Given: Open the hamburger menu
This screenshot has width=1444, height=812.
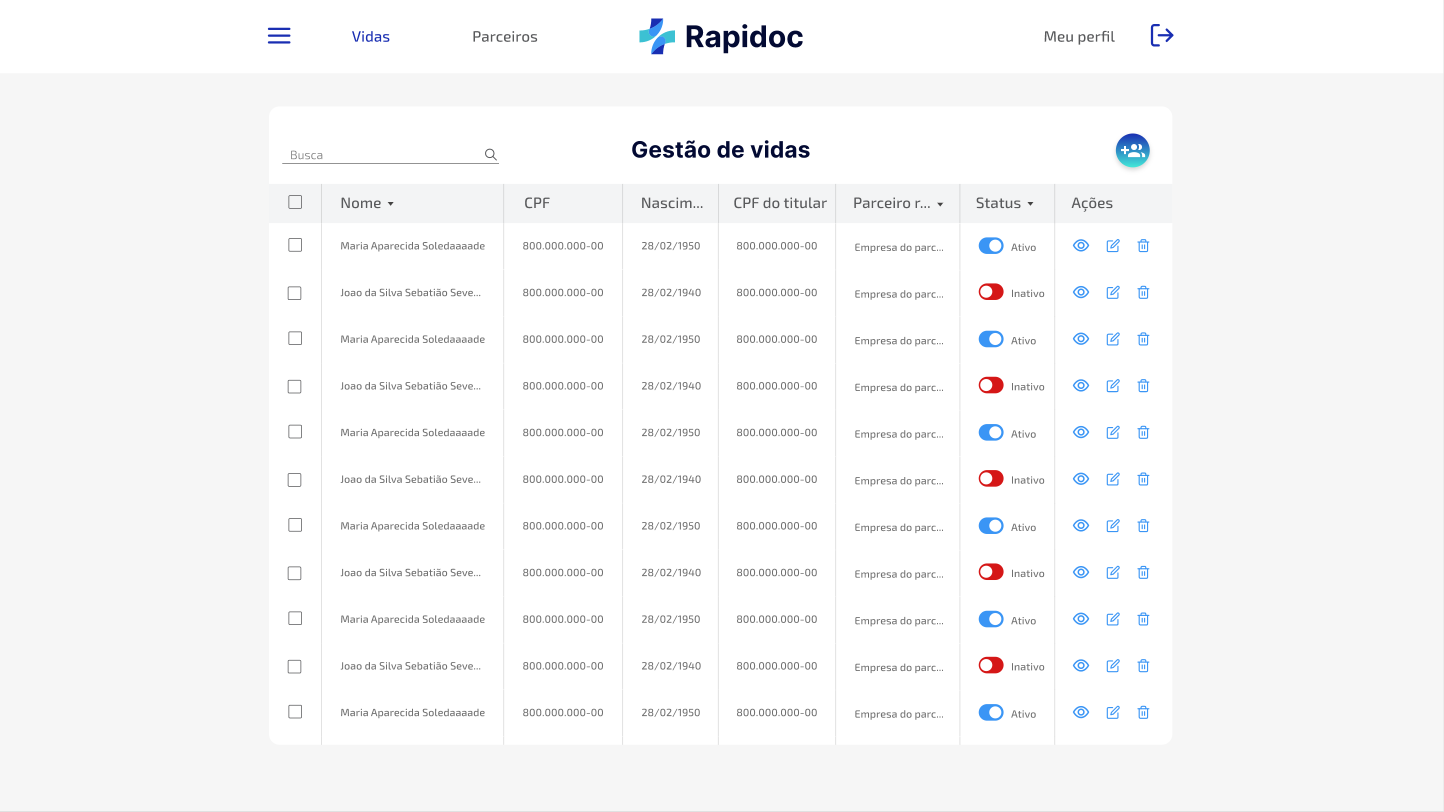Looking at the screenshot, I should point(279,36).
